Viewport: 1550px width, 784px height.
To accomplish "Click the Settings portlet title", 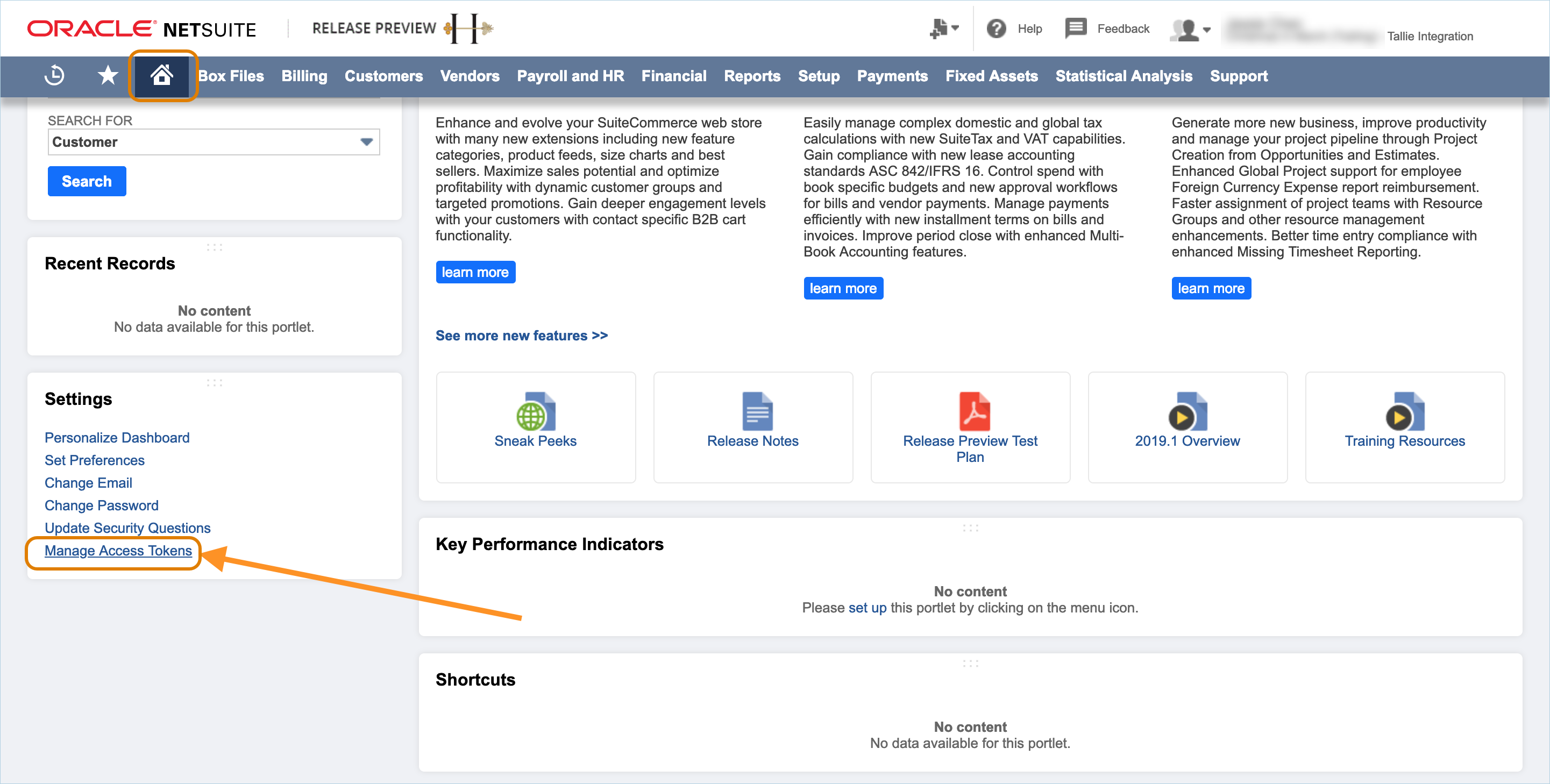I will [x=78, y=398].
